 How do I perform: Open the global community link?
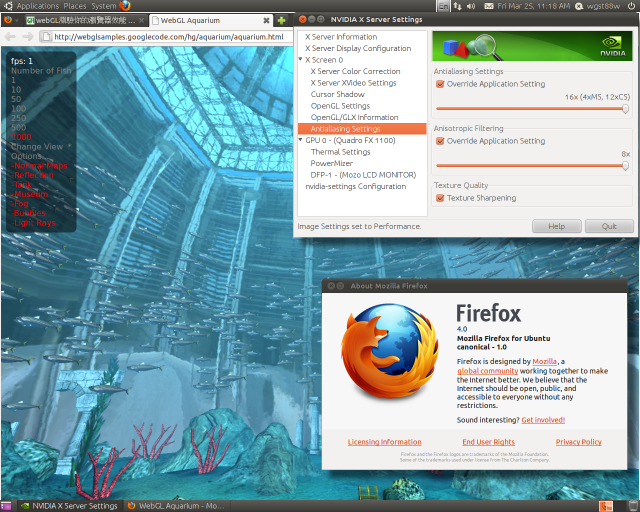tap(487, 371)
